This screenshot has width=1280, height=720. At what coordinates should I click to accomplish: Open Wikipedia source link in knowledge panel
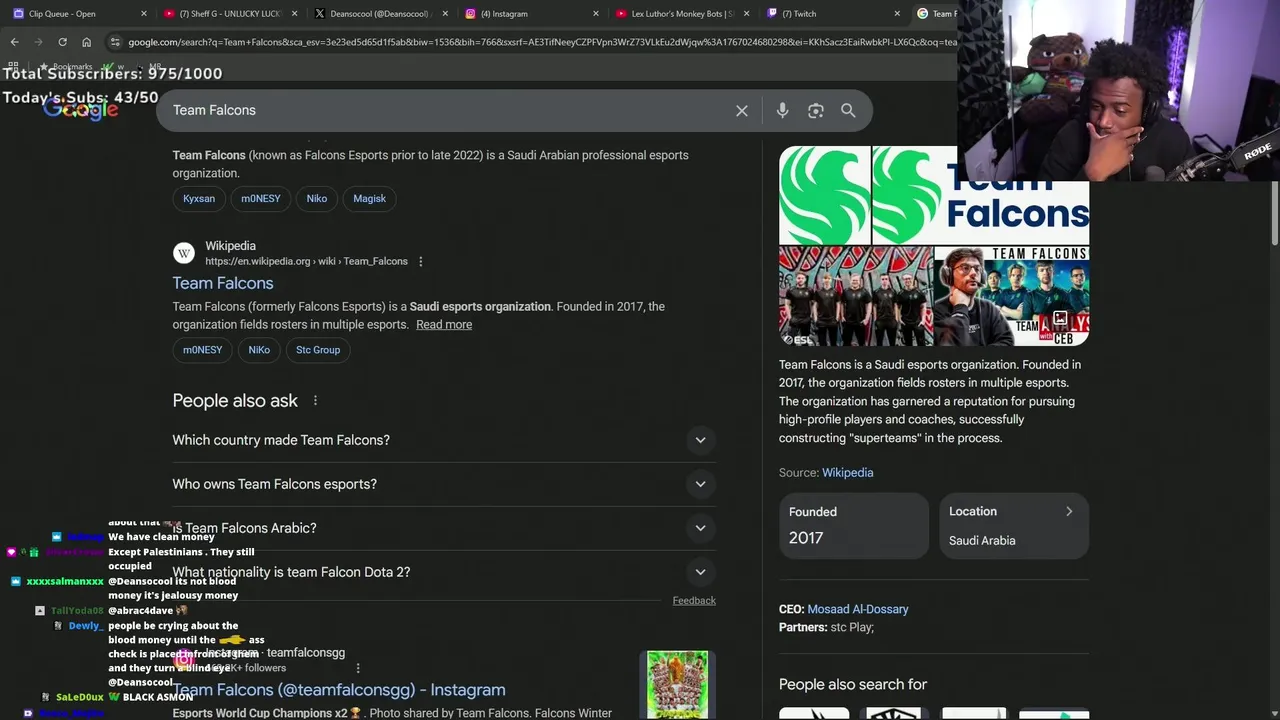[x=847, y=473]
